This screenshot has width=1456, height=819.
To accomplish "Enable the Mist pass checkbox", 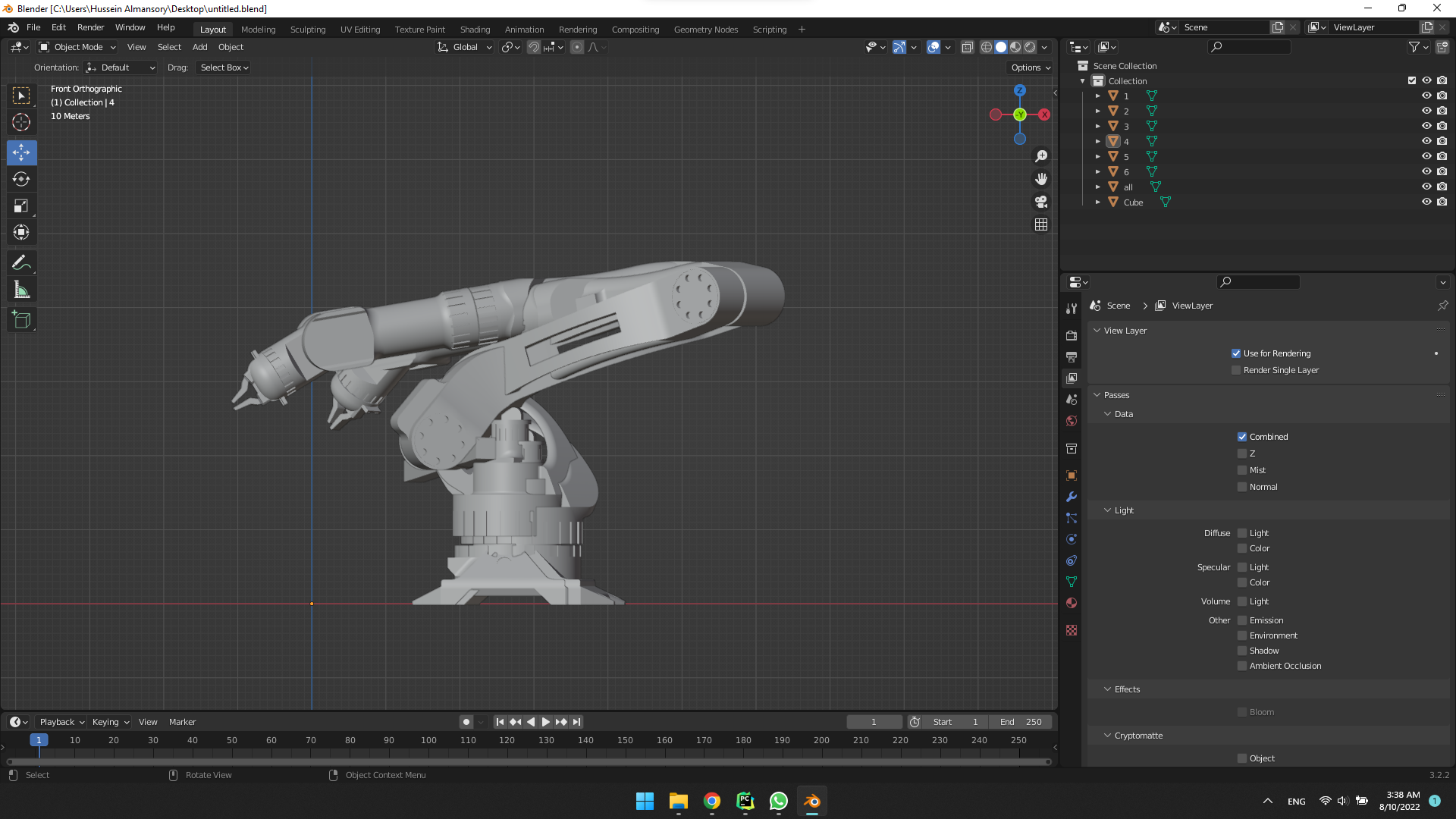I will click(x=1242, y=470).
